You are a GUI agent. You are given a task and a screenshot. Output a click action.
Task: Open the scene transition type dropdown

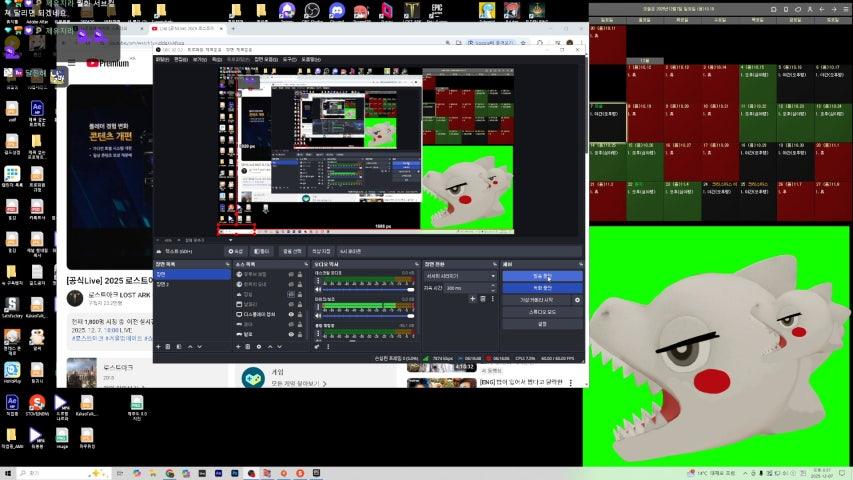click(x=460, y=275)
